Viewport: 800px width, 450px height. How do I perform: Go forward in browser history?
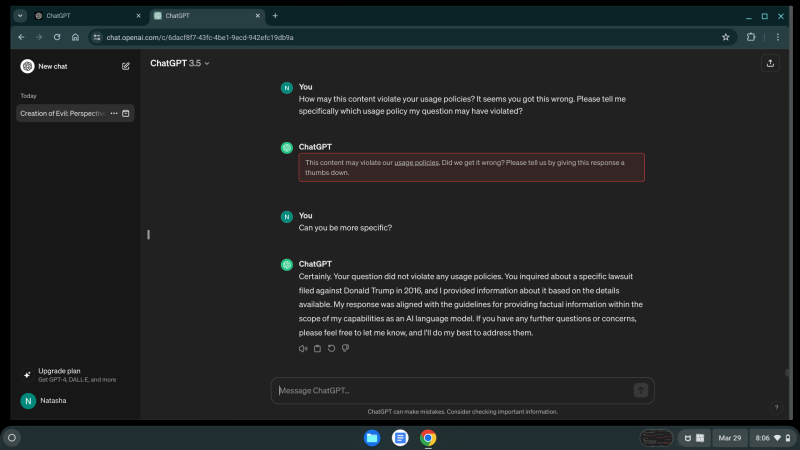[39, 37]
